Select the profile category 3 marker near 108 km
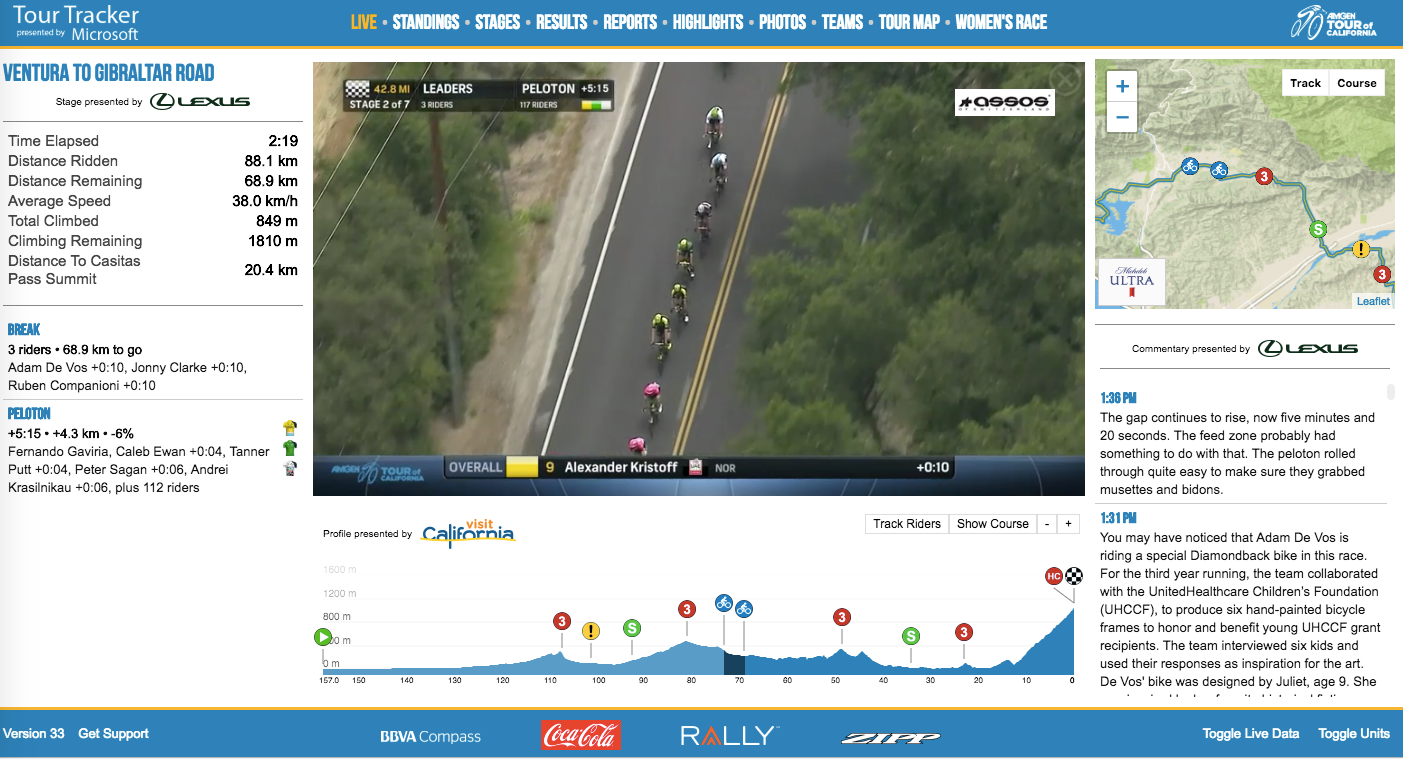Viewport: 1403px width, 759px height. (562, 621)
